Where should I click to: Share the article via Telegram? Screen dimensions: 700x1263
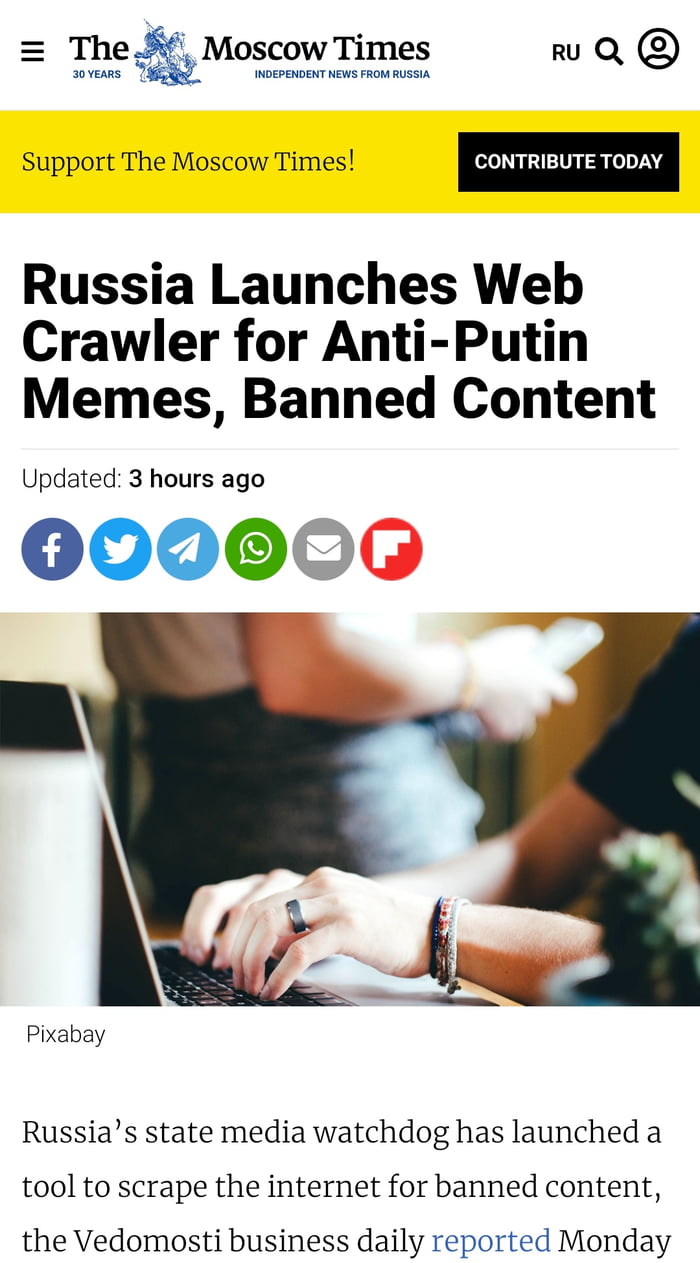point(188,549)
